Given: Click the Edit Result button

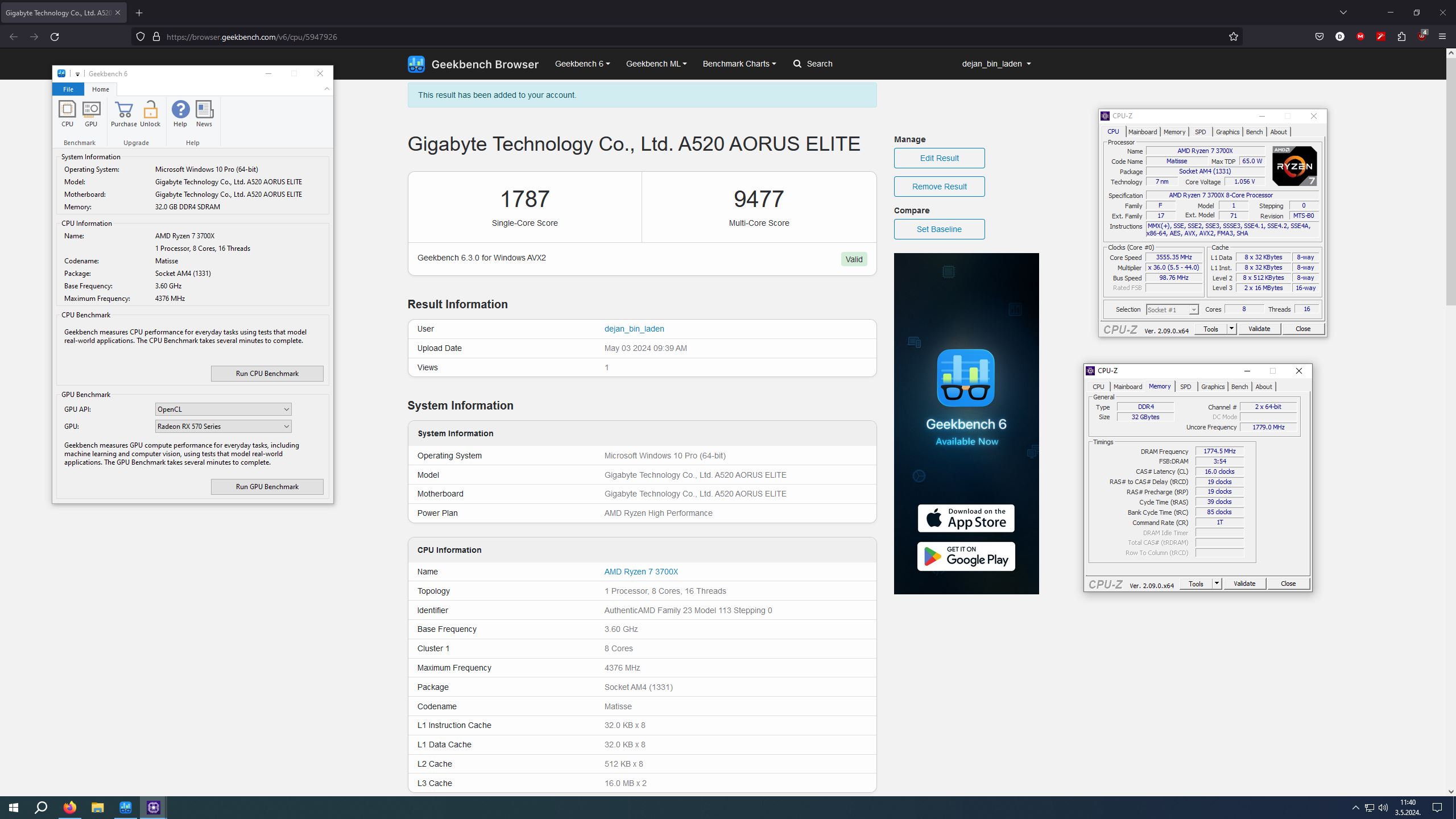Looking at the screenshot, I should [x=940, y=158].
